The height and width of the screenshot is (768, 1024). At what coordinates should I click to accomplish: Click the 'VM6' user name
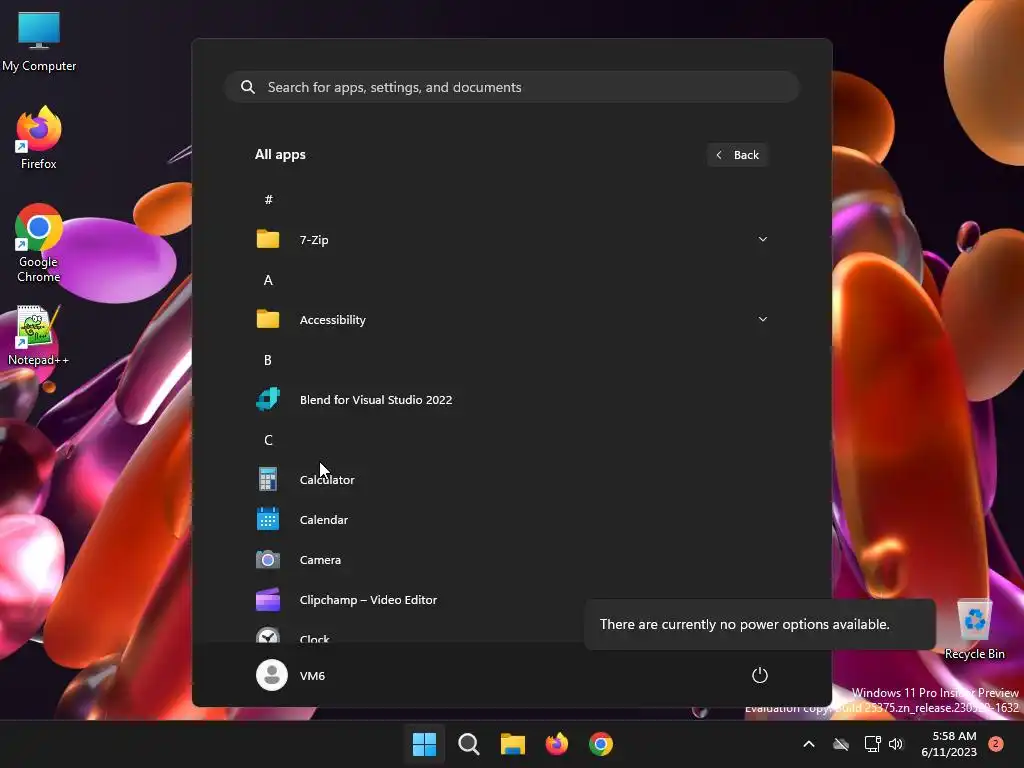click(x=312, y=676)
